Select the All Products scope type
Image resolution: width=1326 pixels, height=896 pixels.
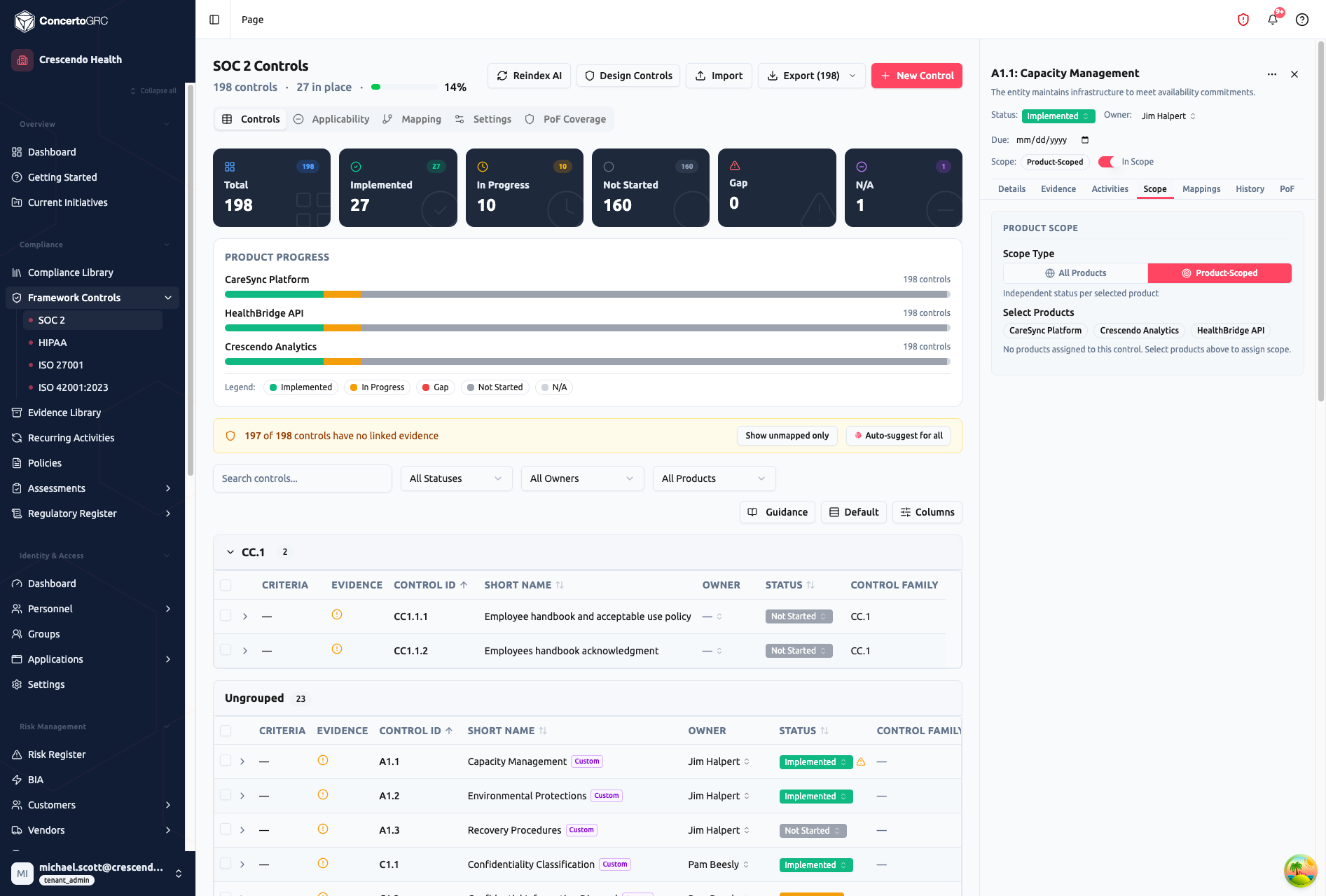coord(1075,273)
